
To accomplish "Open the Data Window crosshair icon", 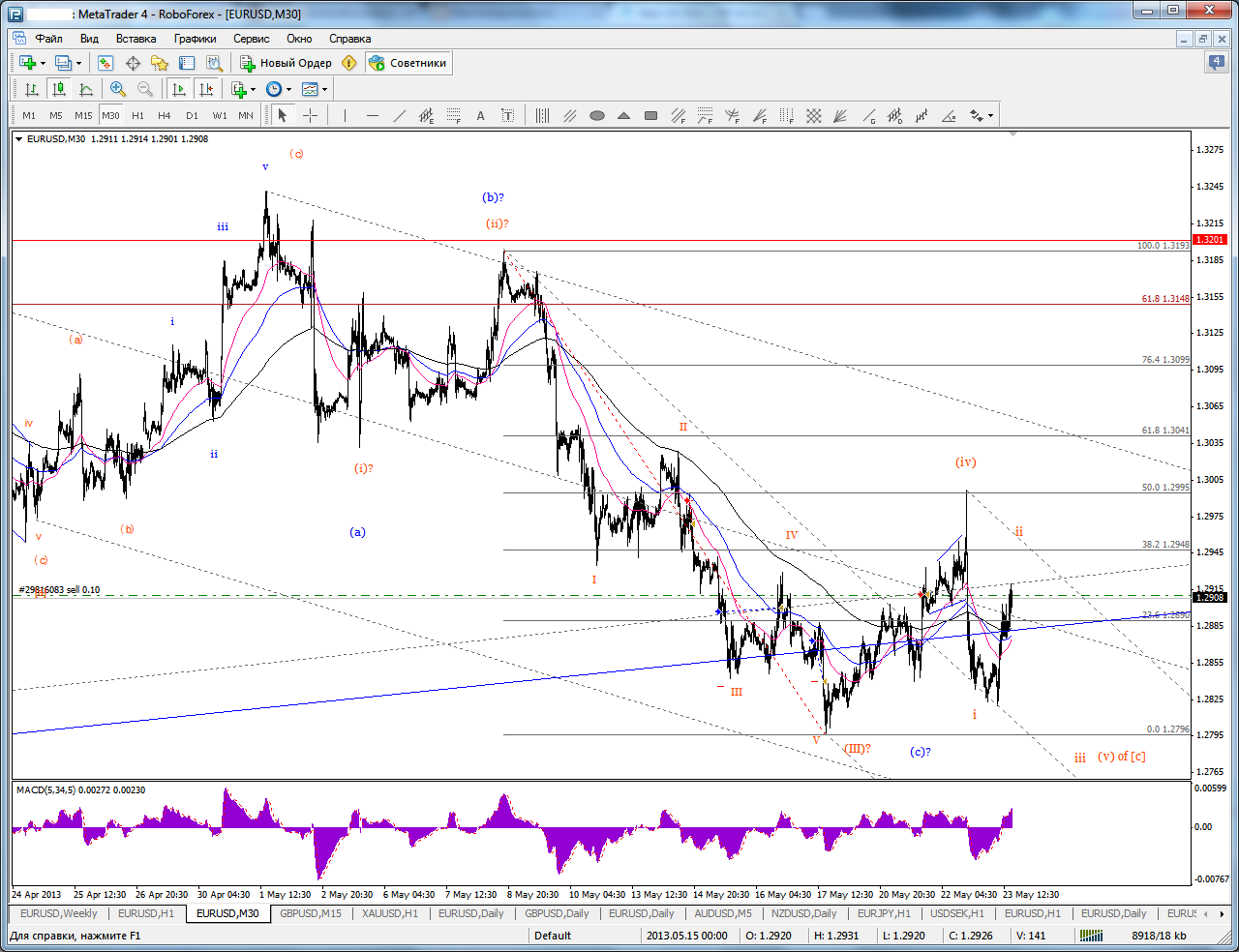I will [x=133, y=63].
